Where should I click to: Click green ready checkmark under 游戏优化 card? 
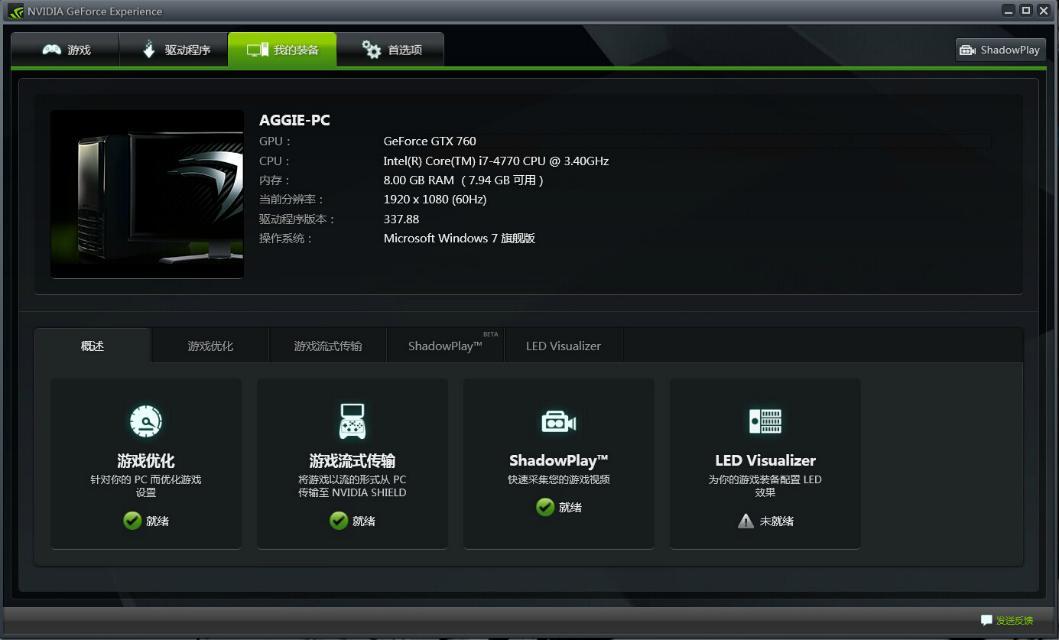132,521
